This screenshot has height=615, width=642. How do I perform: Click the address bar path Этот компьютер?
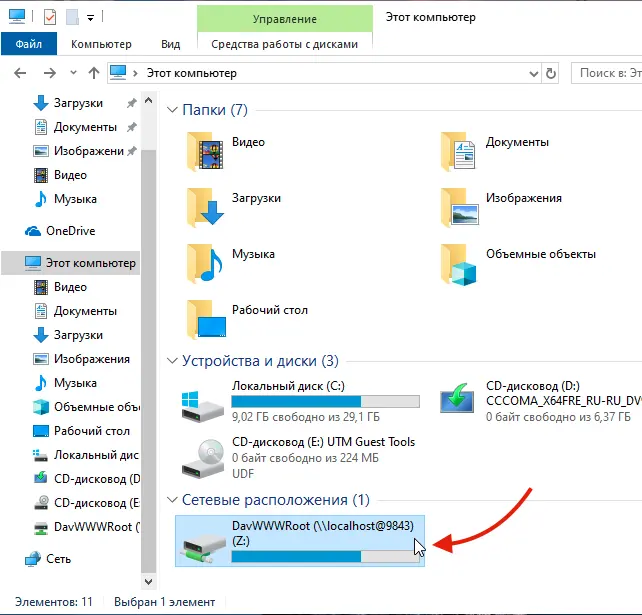192,73
